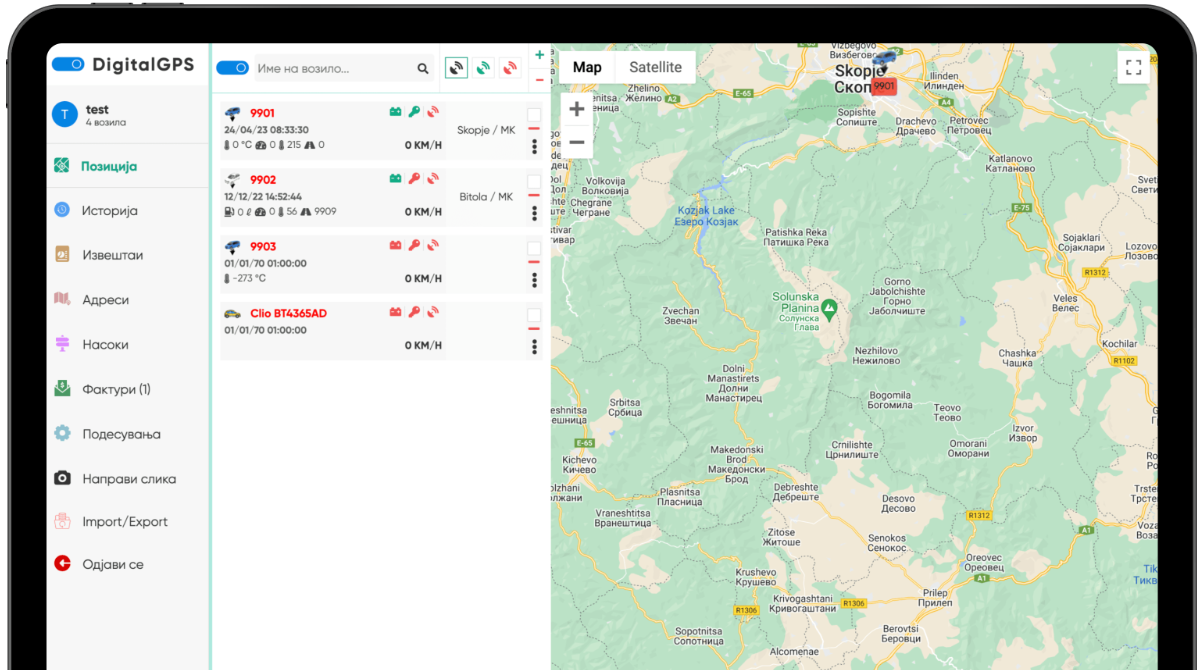Open the three-dot menu for 9901
Viewport: 1200px width, 670px height.
pos(535,146)
